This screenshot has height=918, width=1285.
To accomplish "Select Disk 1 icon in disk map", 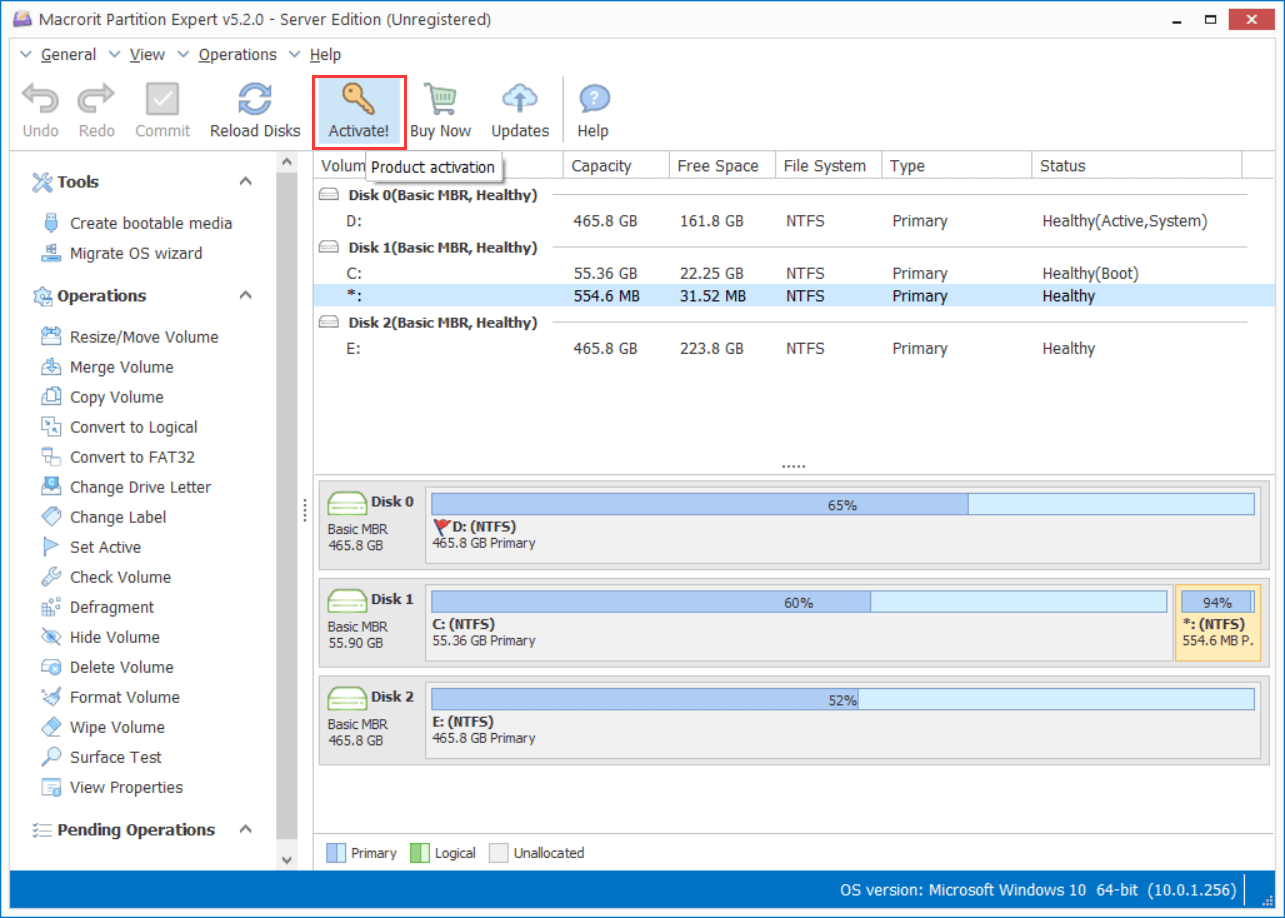I will 348,601.
